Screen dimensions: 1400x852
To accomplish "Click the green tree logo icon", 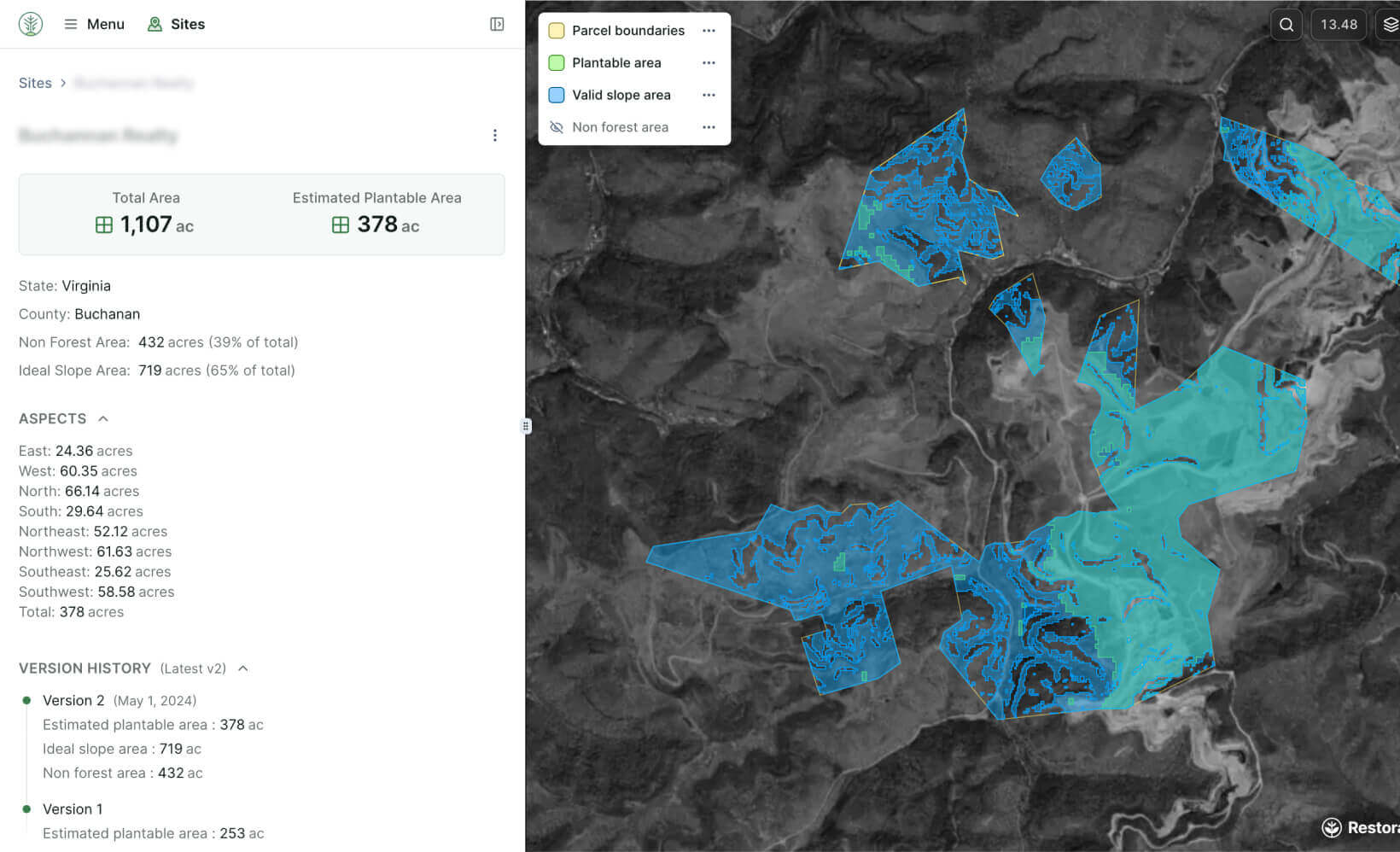I will [x=31, y=24].
